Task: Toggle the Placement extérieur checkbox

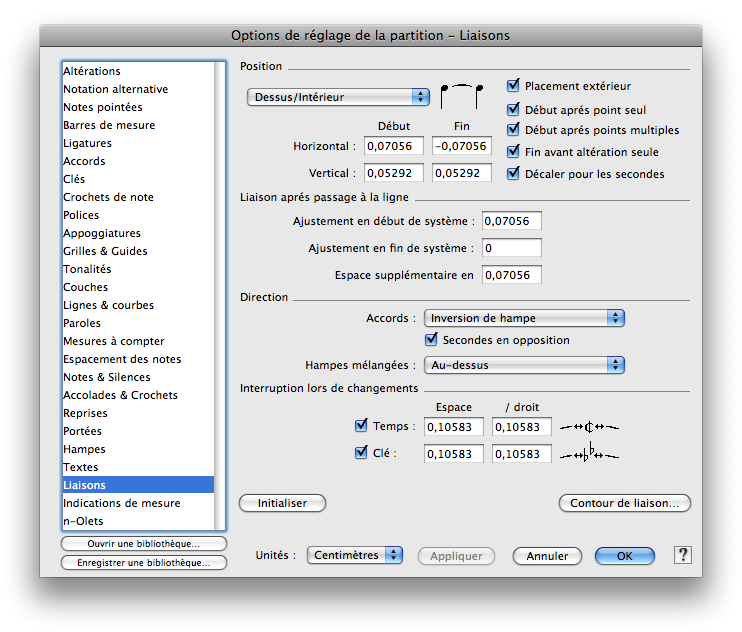Action: [515, 86]
